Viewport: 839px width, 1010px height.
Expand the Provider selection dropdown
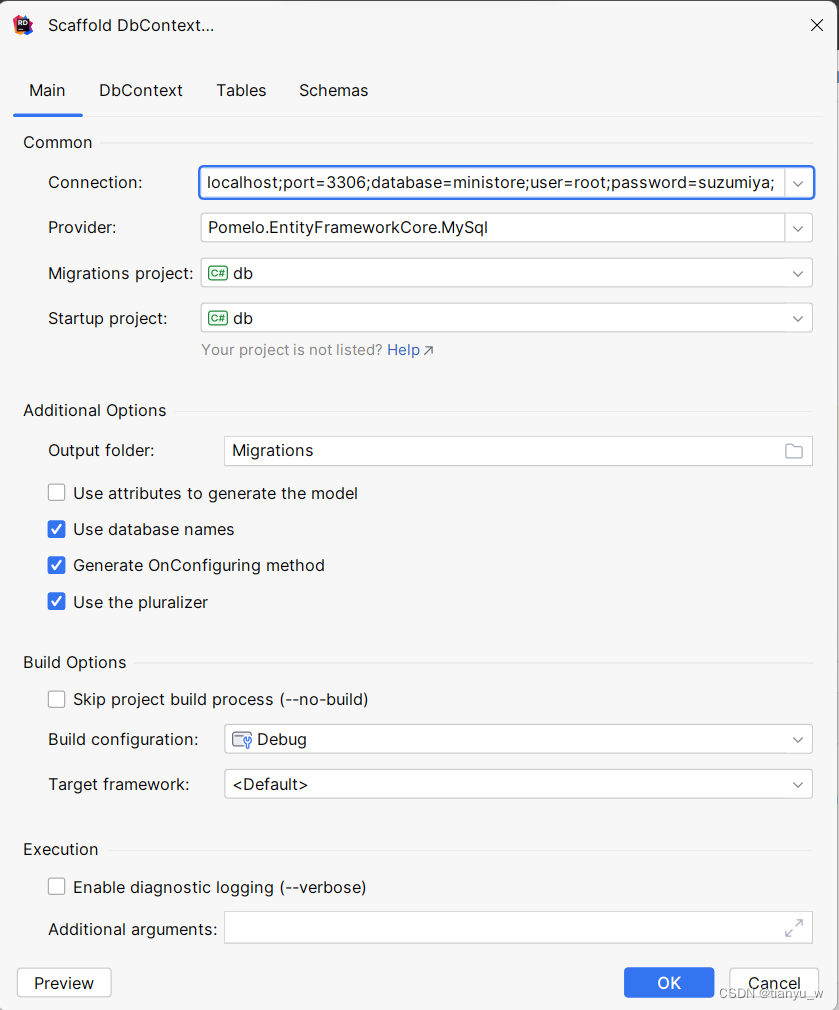point(798,227)
